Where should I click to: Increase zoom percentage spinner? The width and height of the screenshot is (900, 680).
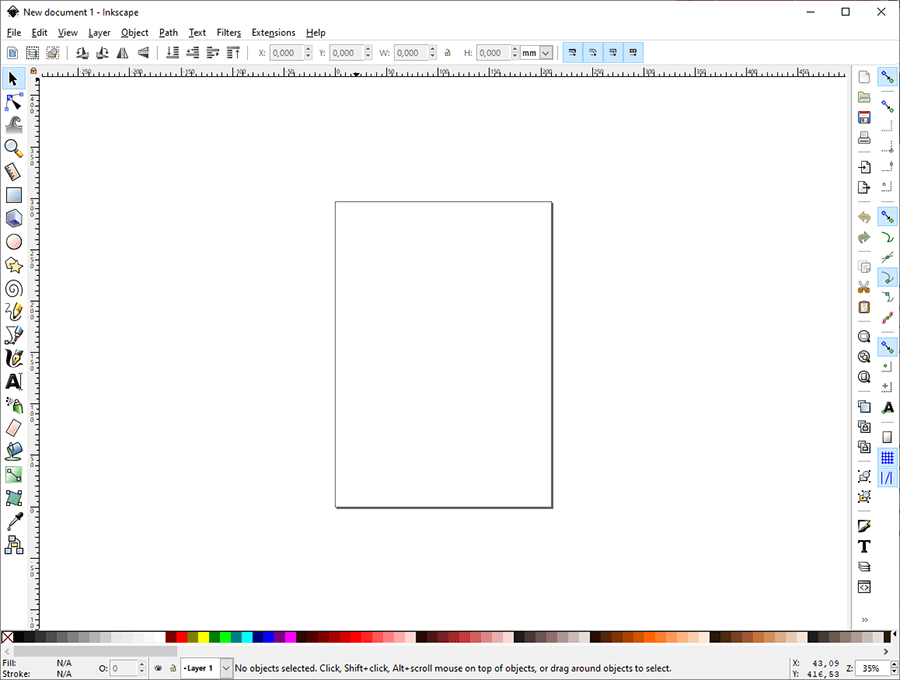[x=894, y=665]
